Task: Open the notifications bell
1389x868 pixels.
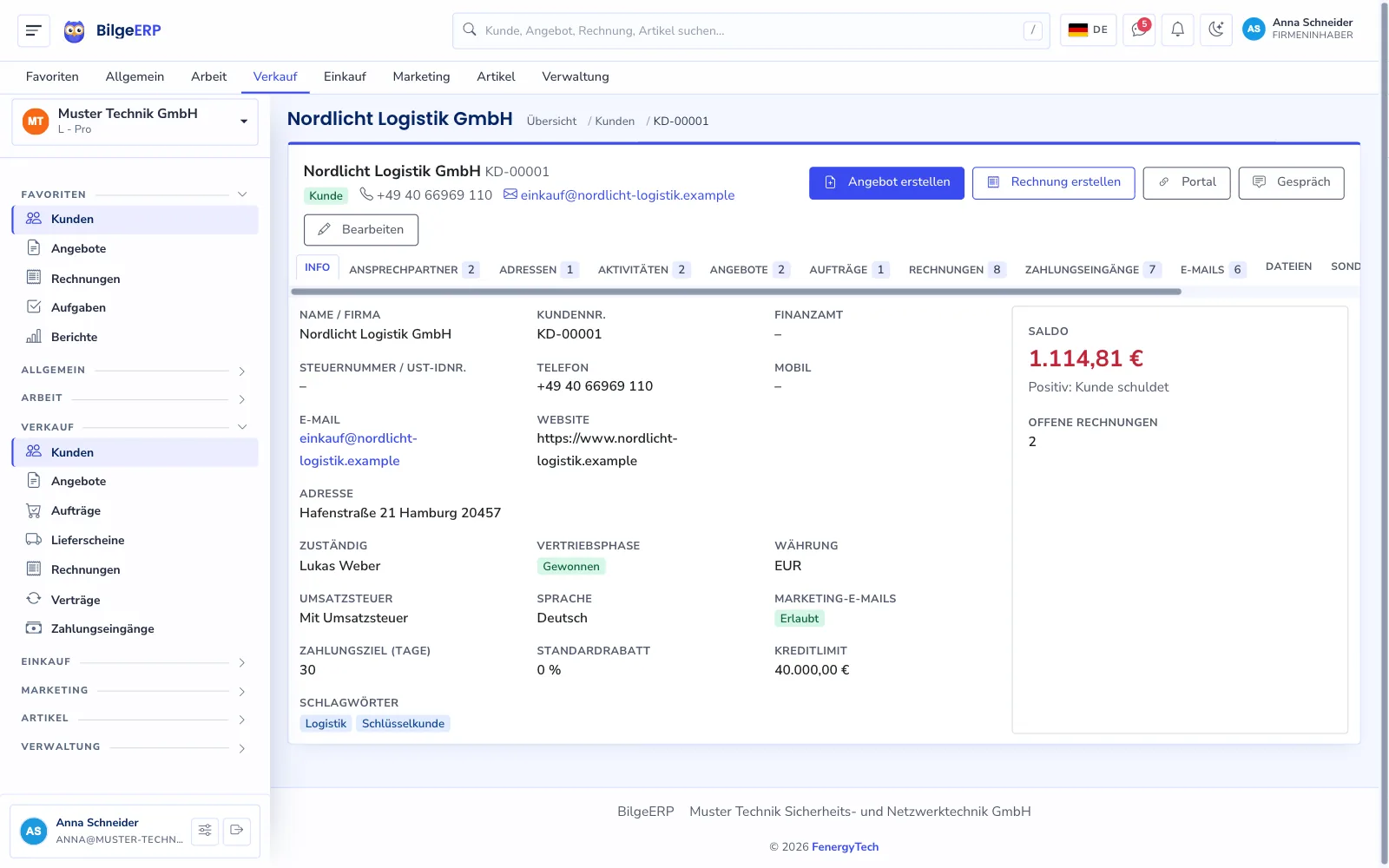Action: point(1177,30)
